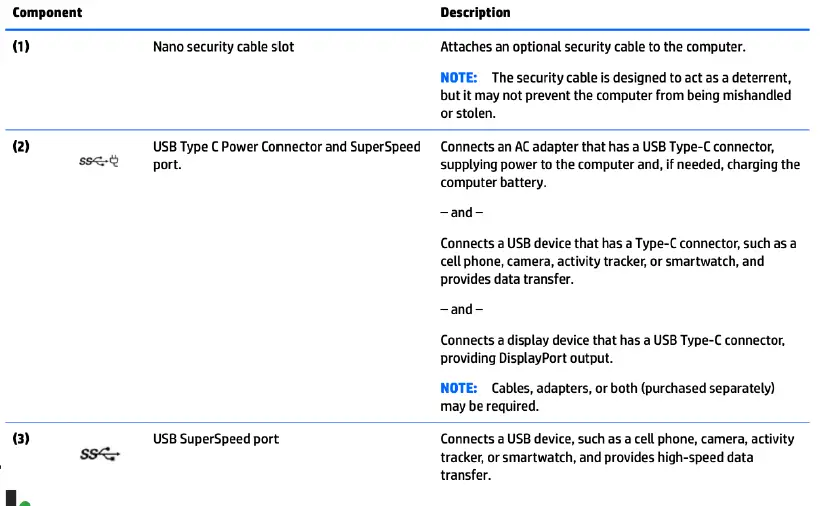Select component number (3)
This screenshot has width=837, height=506.
[21, 439]
